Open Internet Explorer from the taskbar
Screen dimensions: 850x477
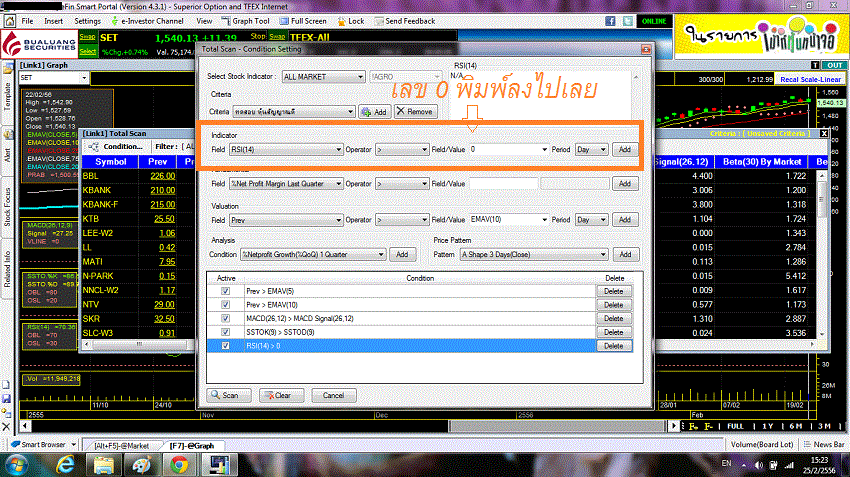tap(66, 465)
